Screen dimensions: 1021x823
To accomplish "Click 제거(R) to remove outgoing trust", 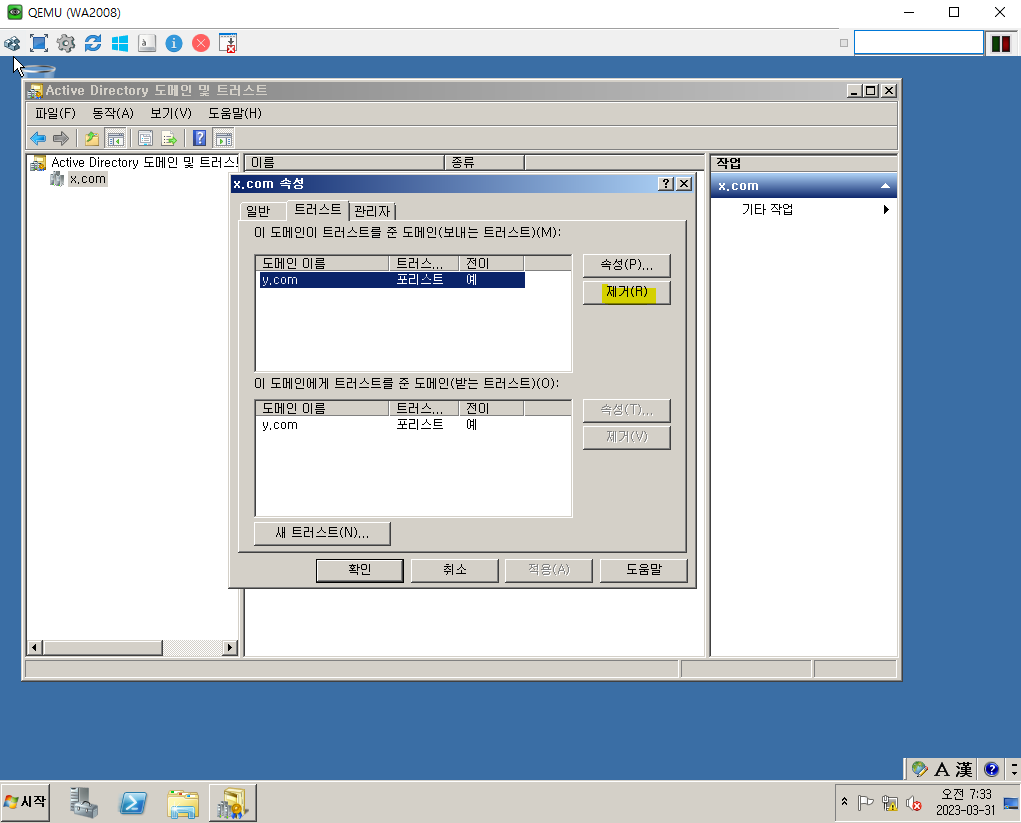I will tap(626, 292).
